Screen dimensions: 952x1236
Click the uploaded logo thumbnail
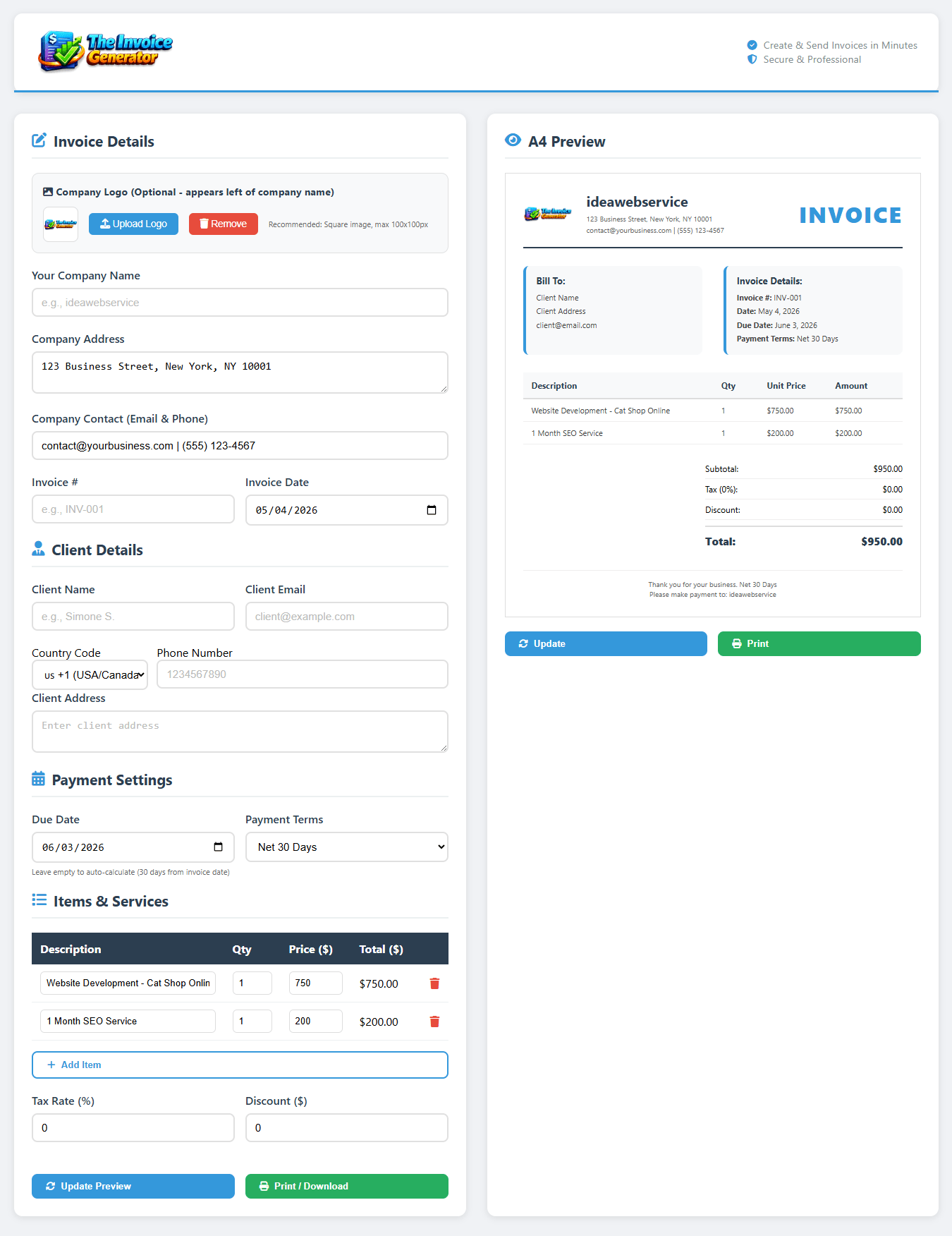pos(61,224)
